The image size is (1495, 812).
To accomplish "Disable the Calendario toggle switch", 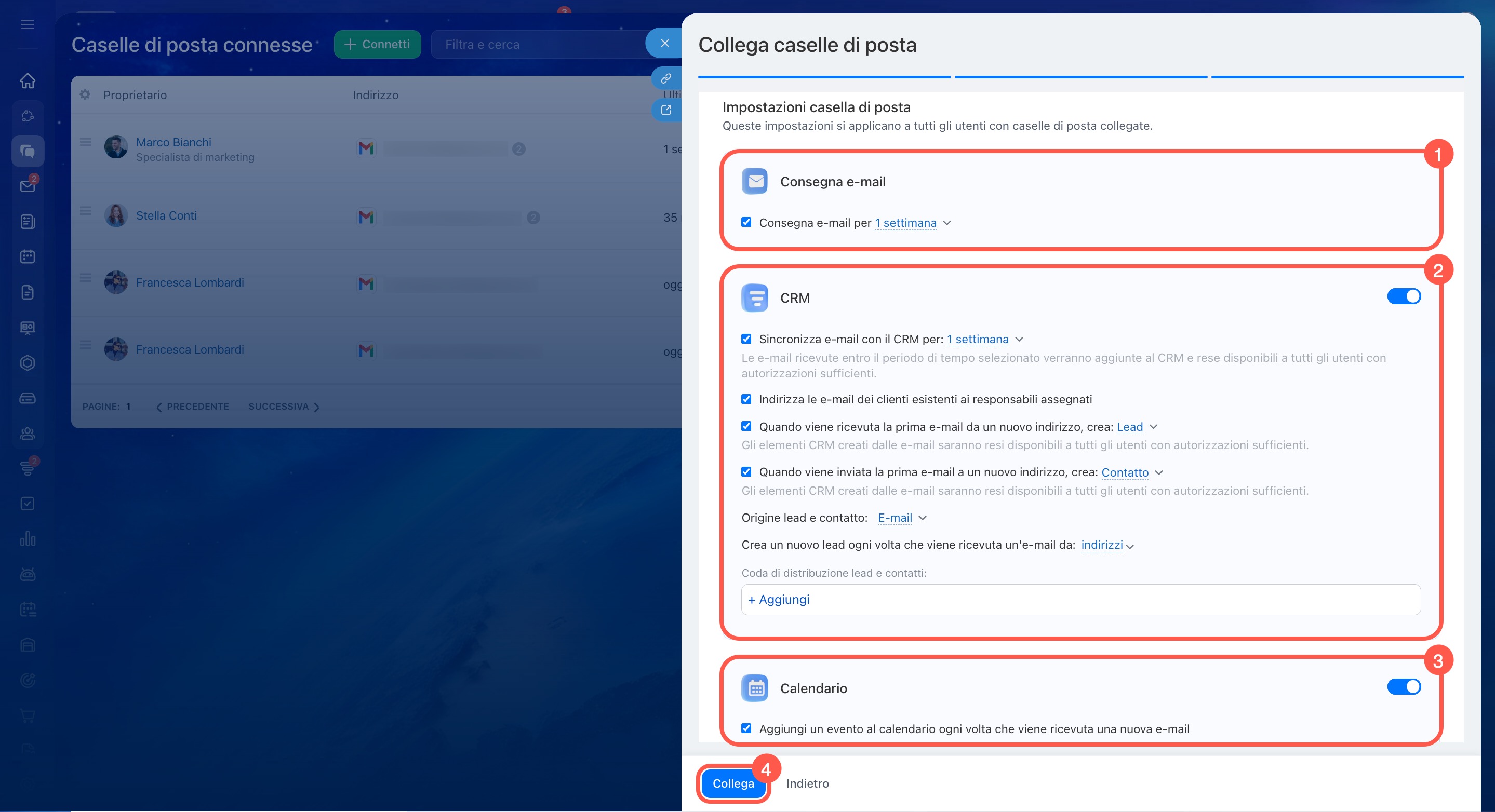I will (x=1403, y=687).
